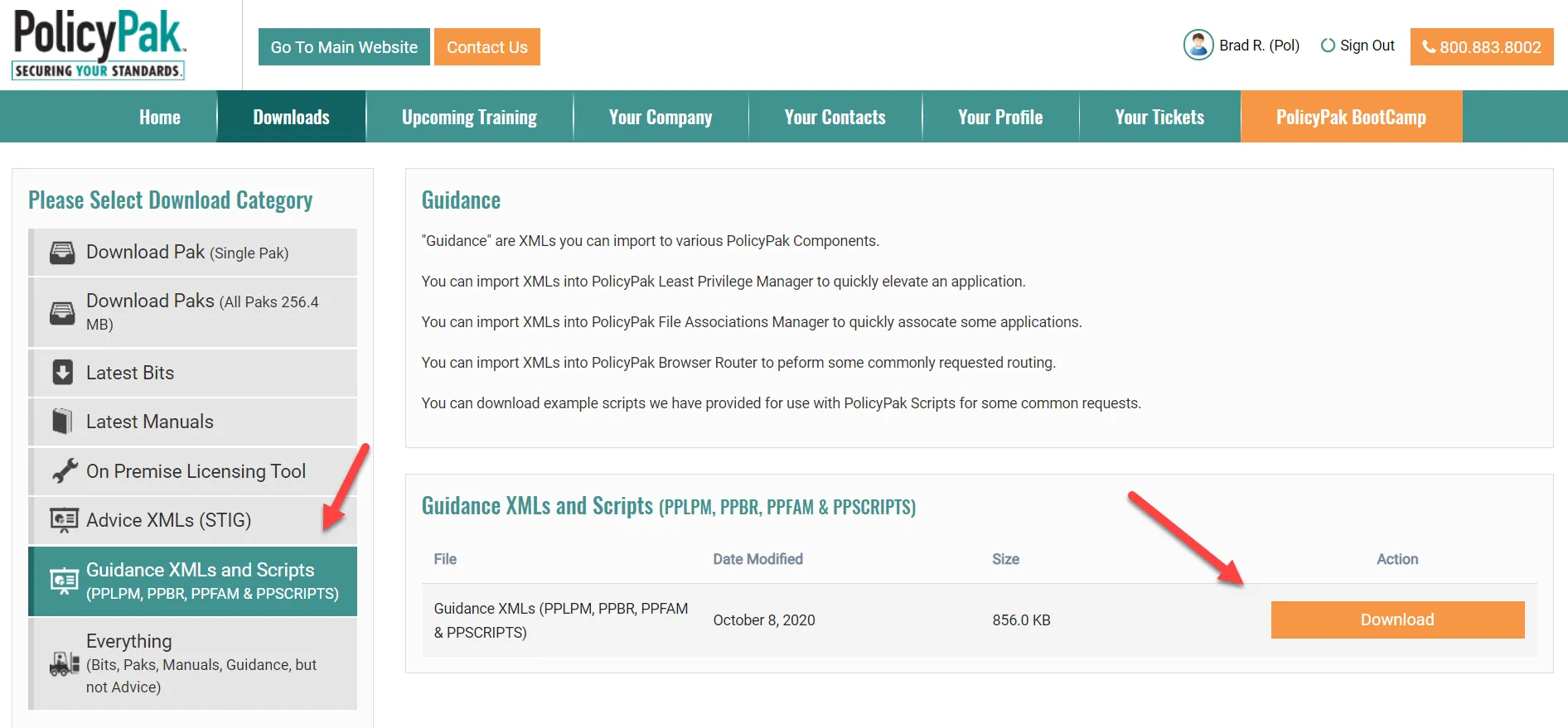Click the 800.883.8002 phone button
The image size is (1568, 728).
[x=1482, y=47]
